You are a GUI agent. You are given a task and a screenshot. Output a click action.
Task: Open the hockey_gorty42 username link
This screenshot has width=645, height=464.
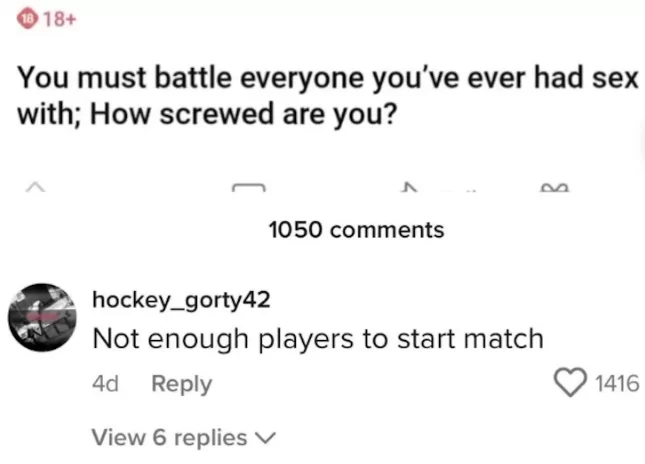[x=180, y=300]
